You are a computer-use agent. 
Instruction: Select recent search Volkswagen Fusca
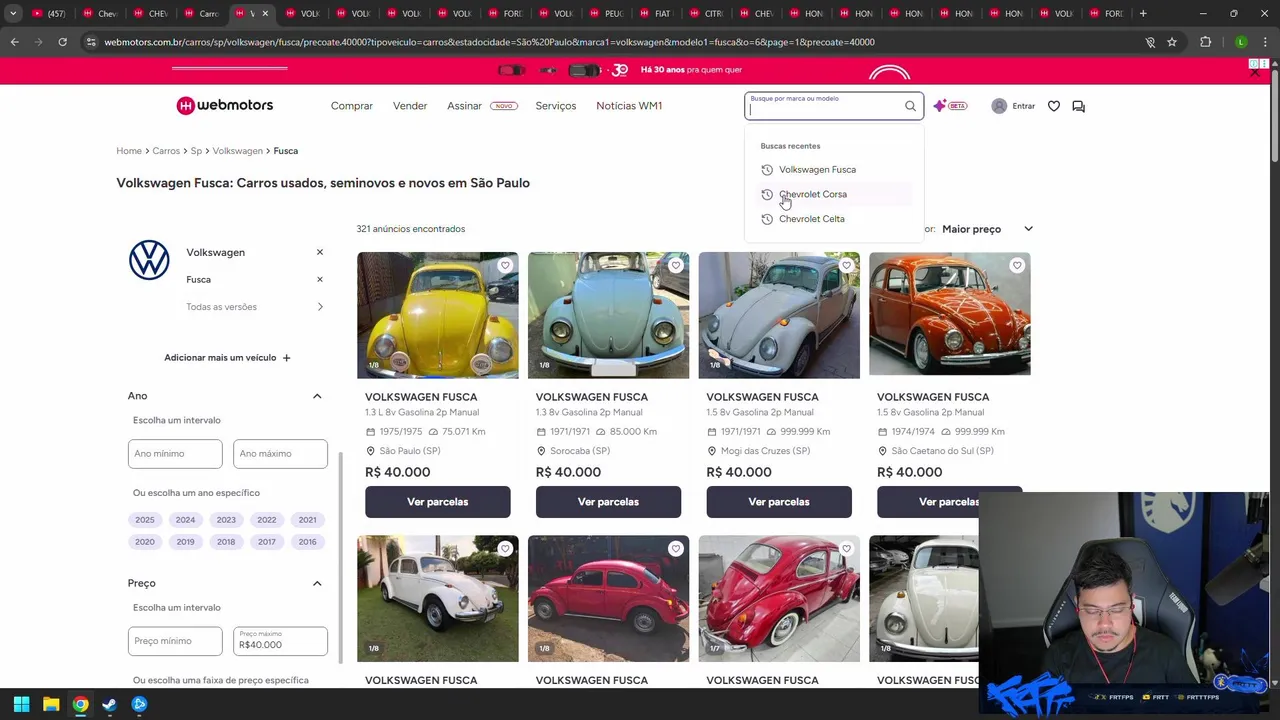pyautogui.click(x=817, y=170)
